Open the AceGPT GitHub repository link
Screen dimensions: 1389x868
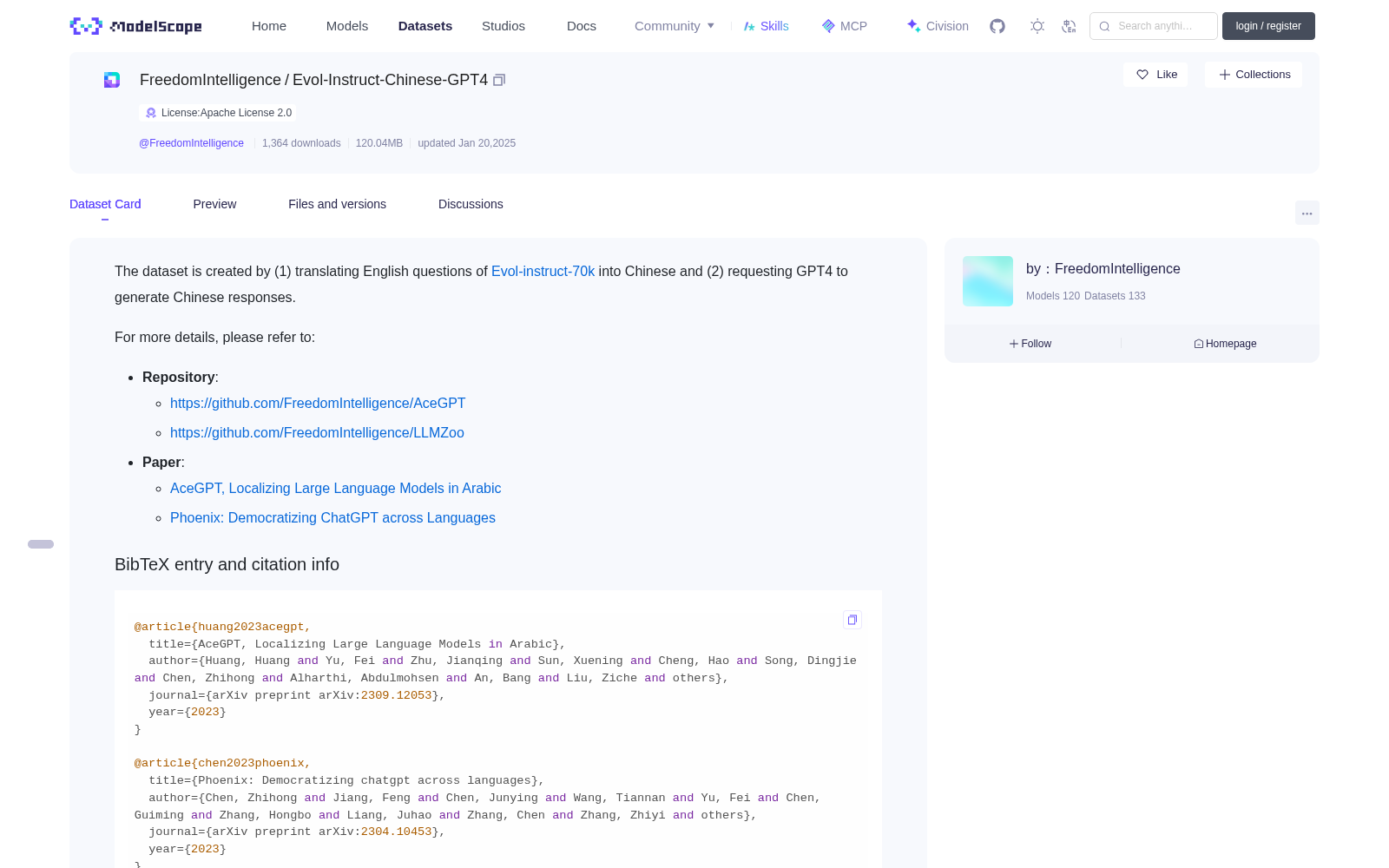(318, 403)
